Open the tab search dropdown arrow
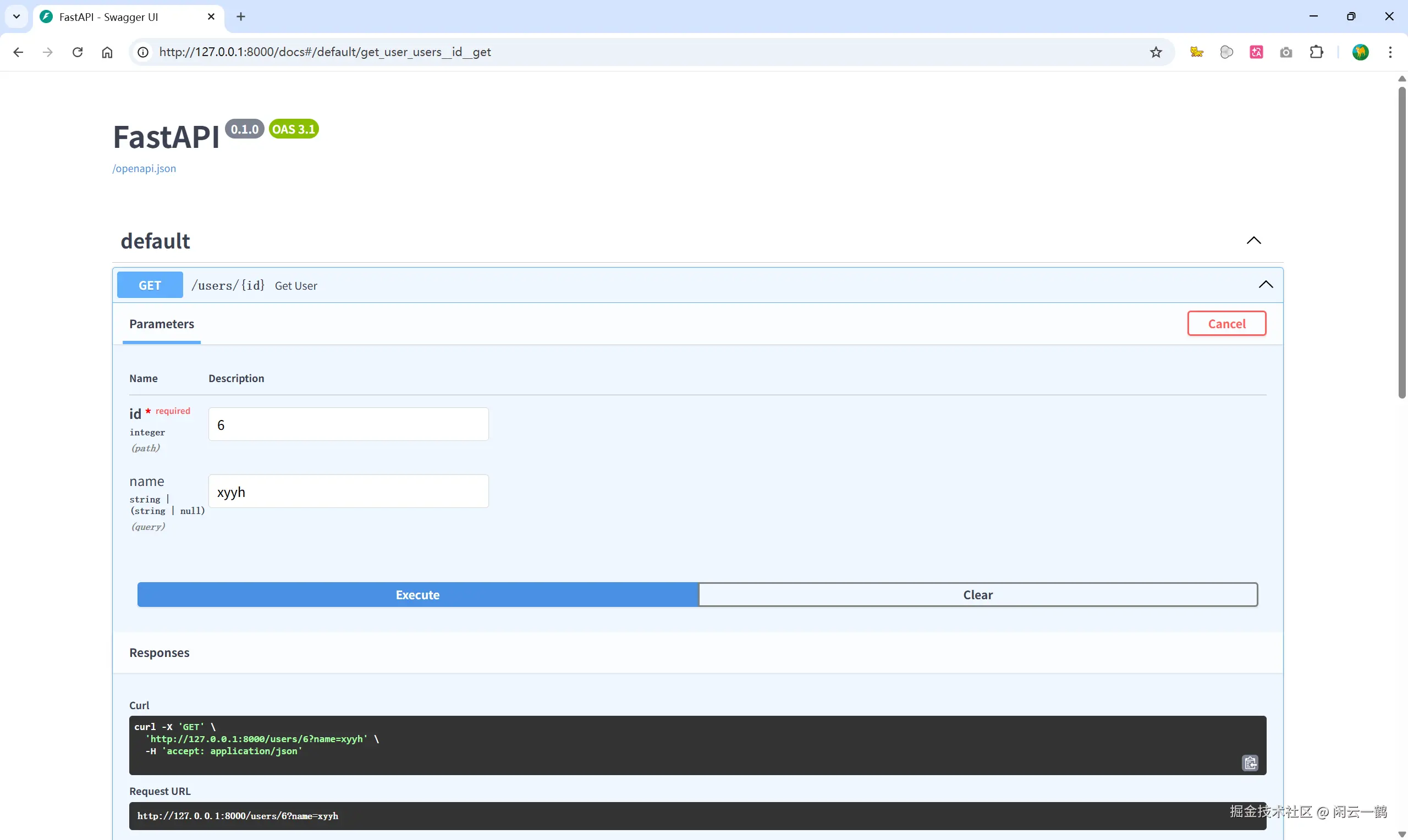1408x840 pixels. [16, 16]
